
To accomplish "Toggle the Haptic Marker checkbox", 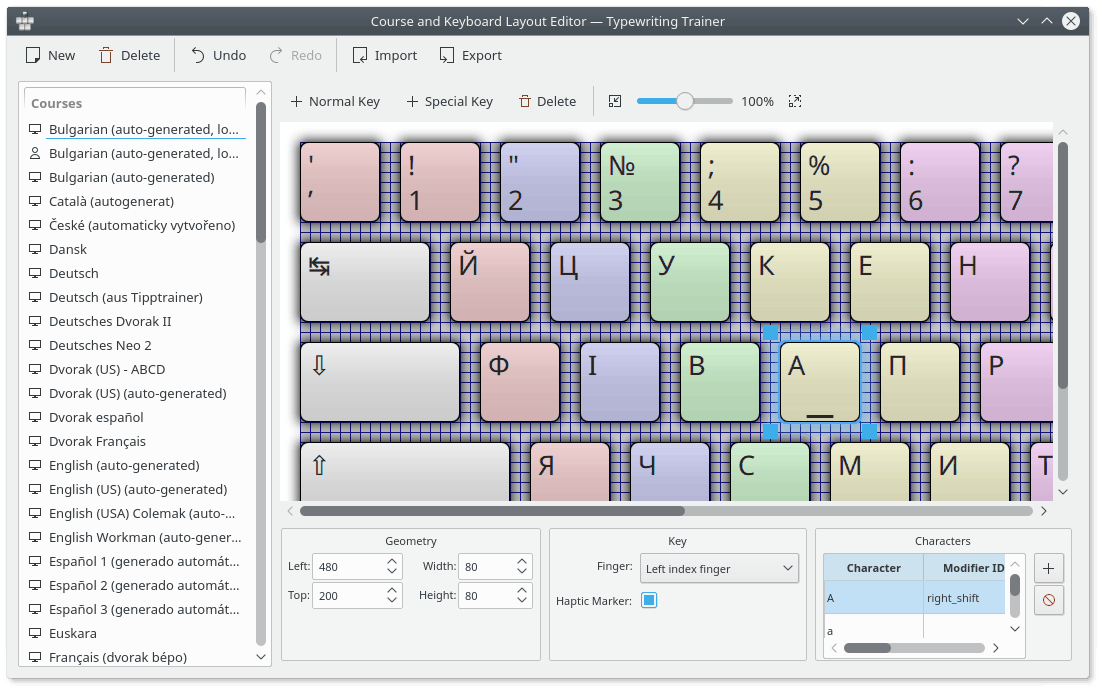I will coord(649,600).
